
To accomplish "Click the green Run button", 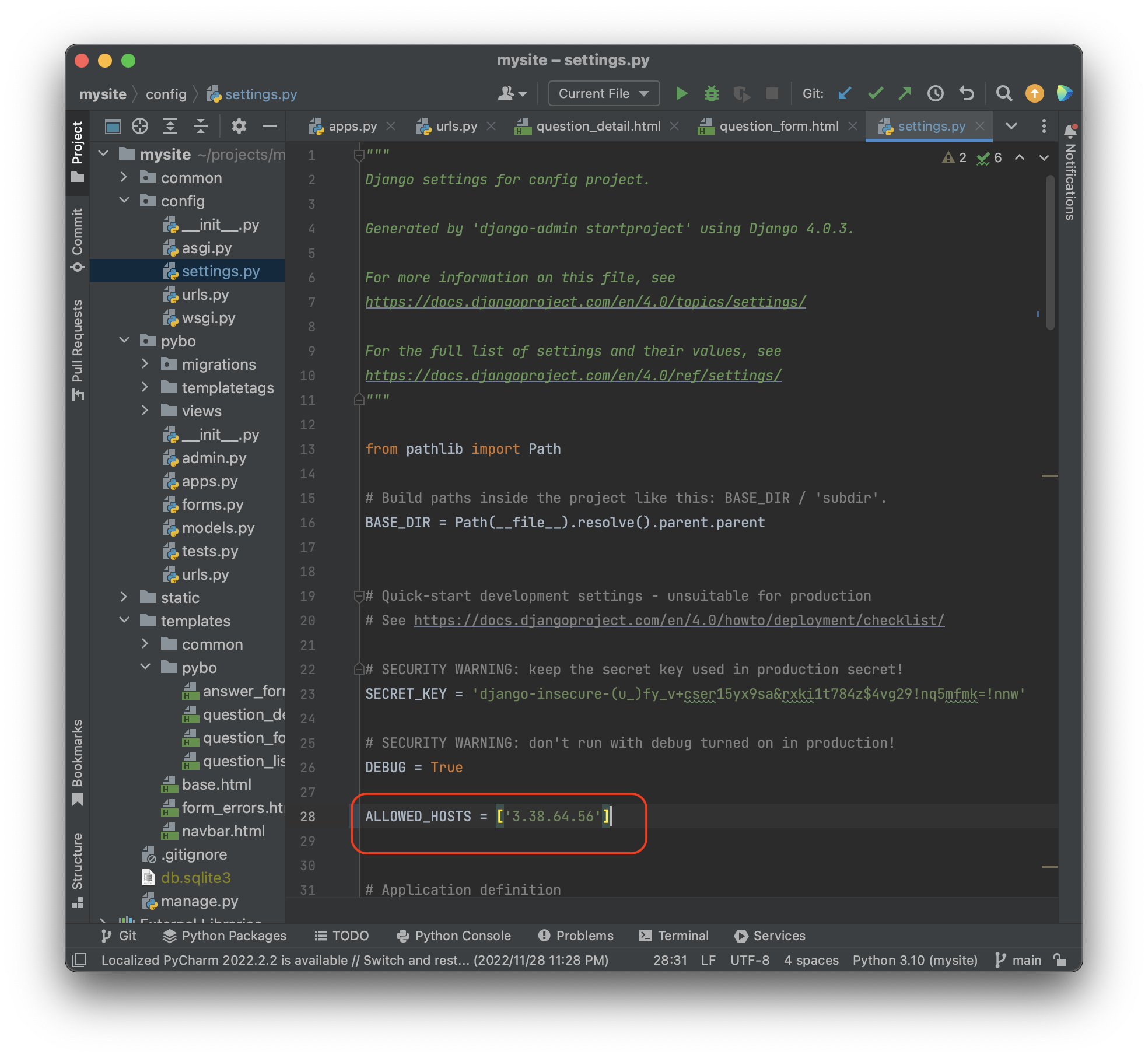I will coord(681,93).
